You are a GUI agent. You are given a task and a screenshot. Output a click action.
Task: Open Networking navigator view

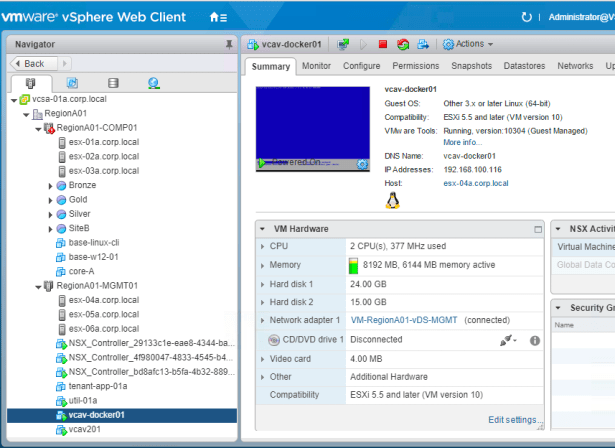(153, 83)
